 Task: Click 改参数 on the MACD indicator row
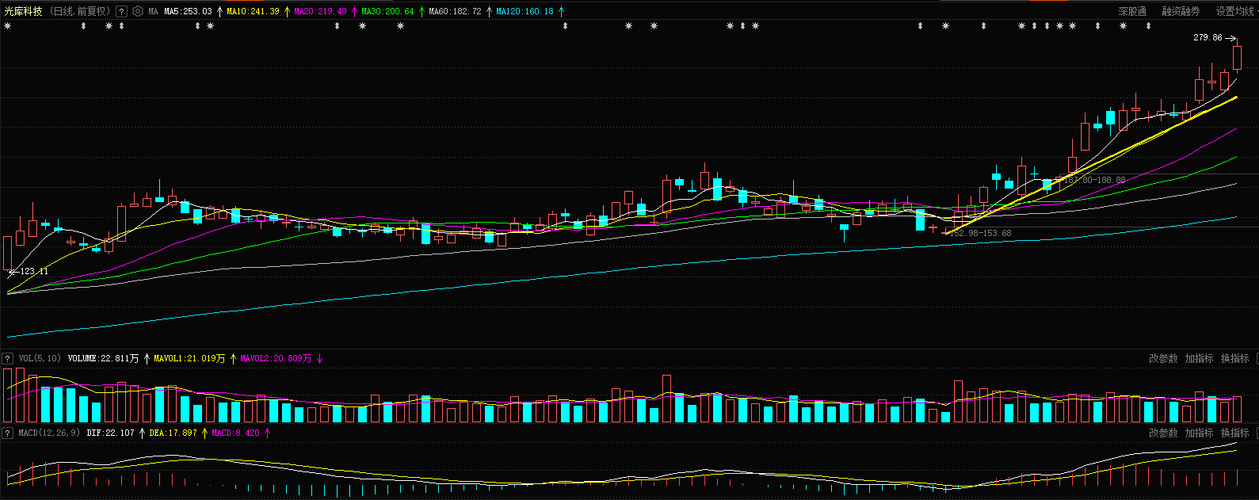(1163, 433)
